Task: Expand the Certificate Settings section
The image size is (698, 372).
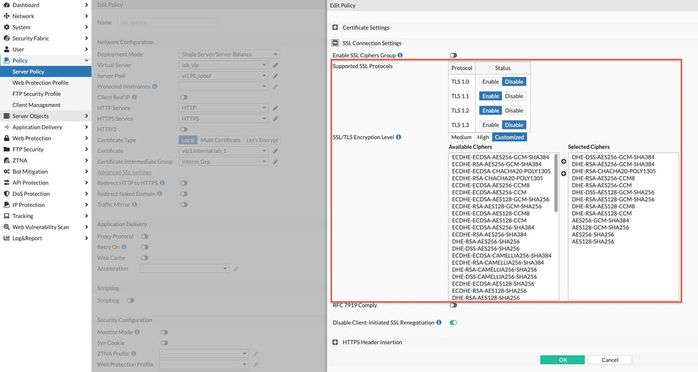Action: click(x=335, y=28)
